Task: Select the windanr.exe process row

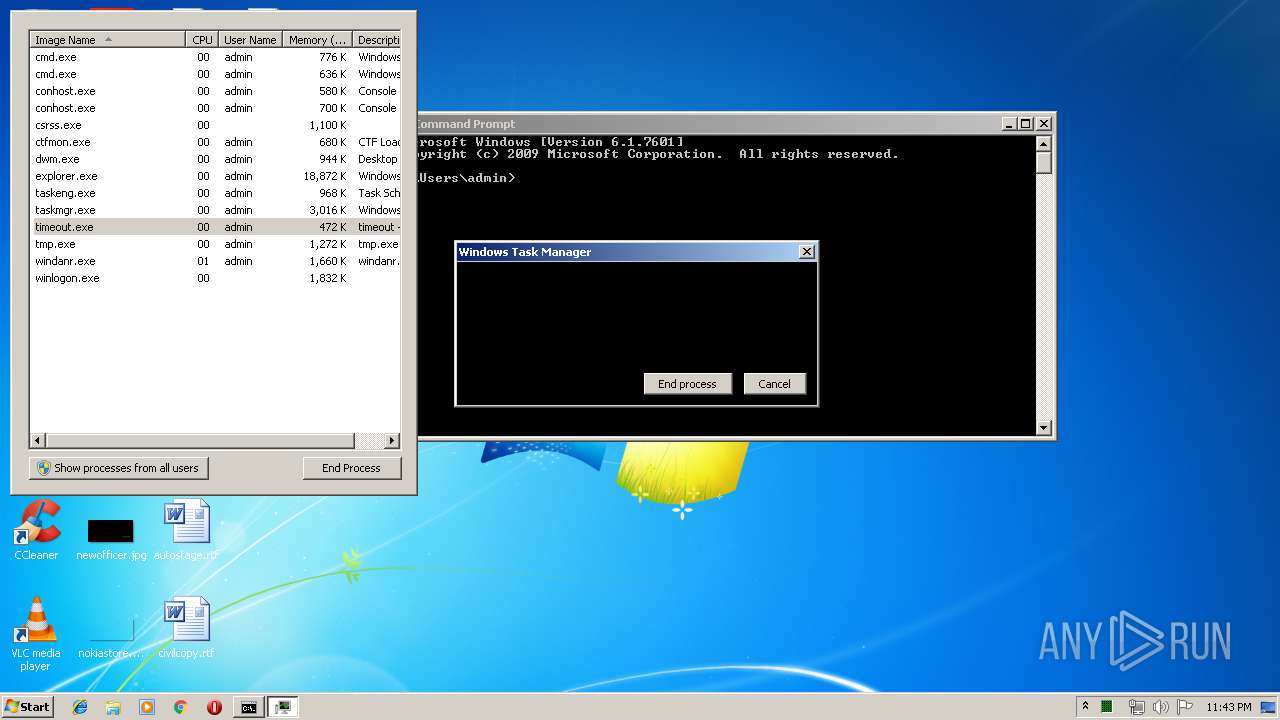Action: (215, 261)
